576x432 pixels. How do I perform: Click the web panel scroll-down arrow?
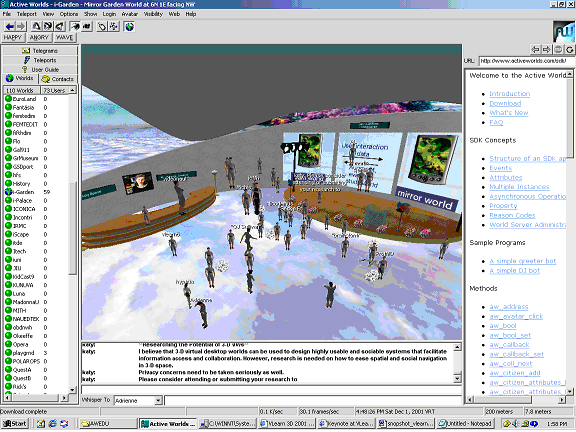570,392
